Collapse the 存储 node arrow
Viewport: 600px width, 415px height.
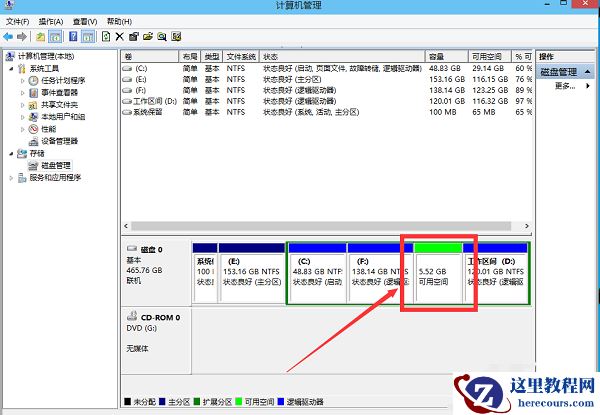pos(11,154)
